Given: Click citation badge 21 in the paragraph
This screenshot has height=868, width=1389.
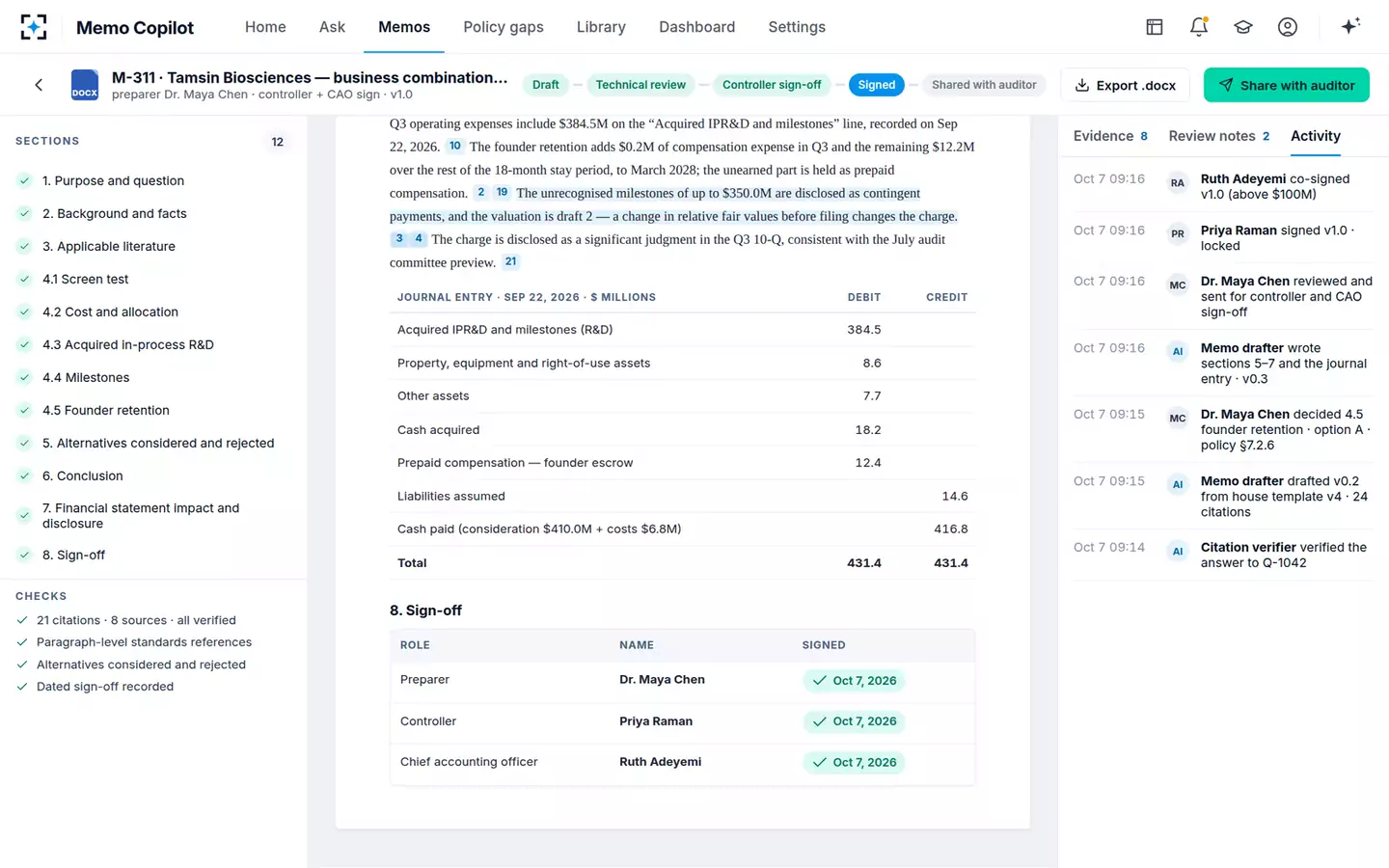Looking at the screenshot, I should [510, 262].
